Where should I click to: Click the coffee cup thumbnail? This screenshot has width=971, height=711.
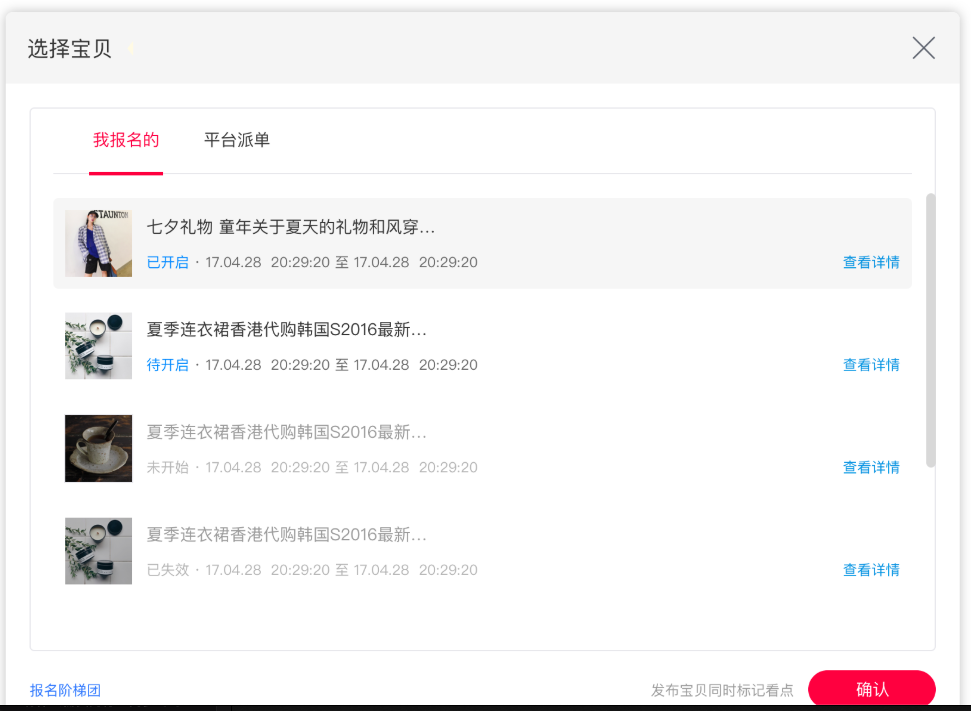point(98,448)
